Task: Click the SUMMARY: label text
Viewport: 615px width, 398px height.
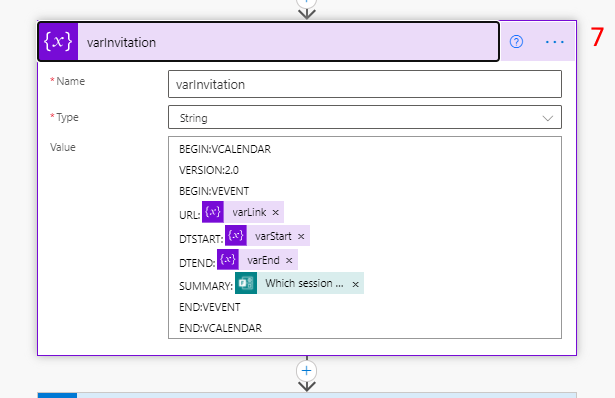Action: pyautogui.click(x=206, y=286)
